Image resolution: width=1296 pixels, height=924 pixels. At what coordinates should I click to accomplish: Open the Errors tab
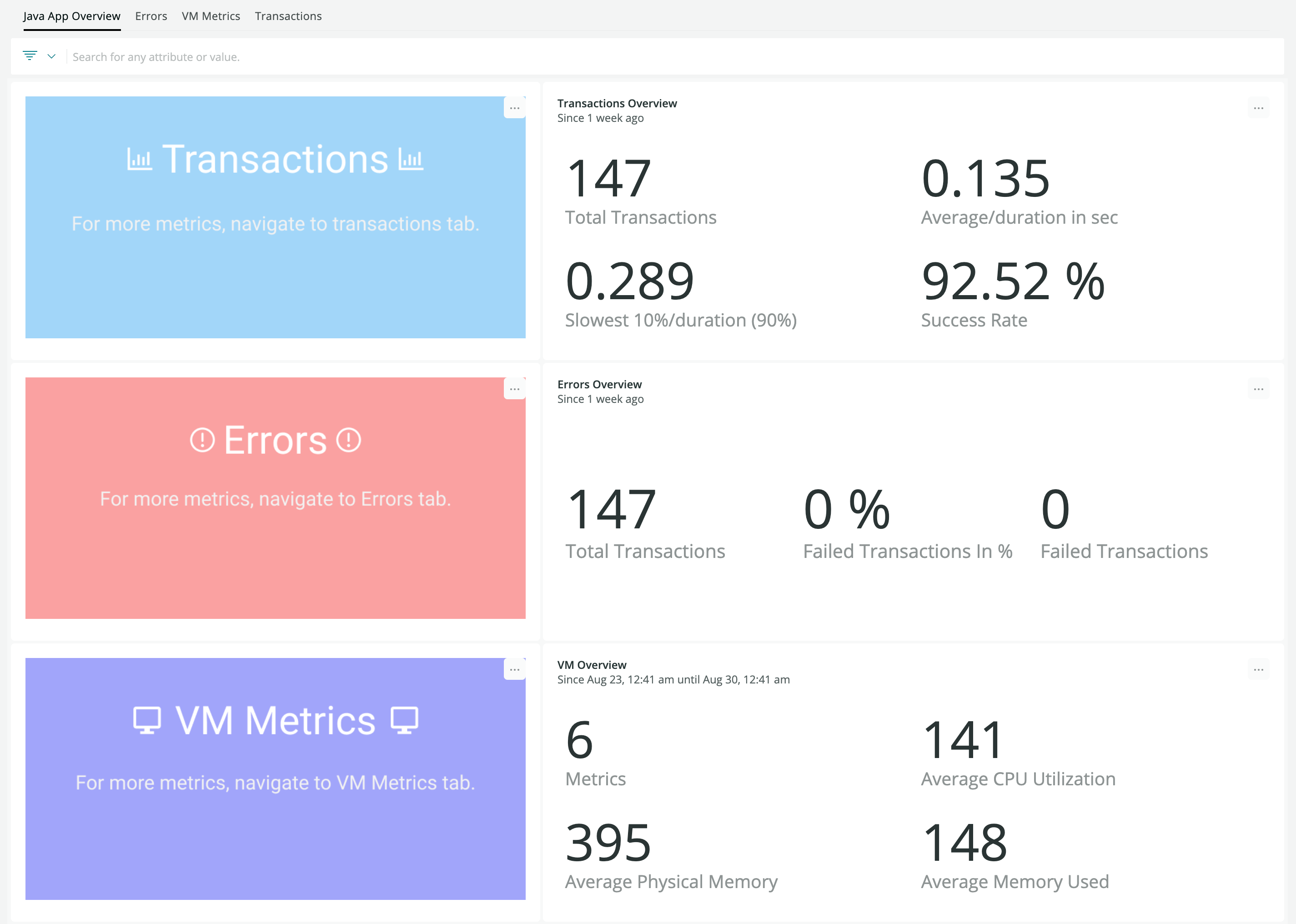pos(151,16)
